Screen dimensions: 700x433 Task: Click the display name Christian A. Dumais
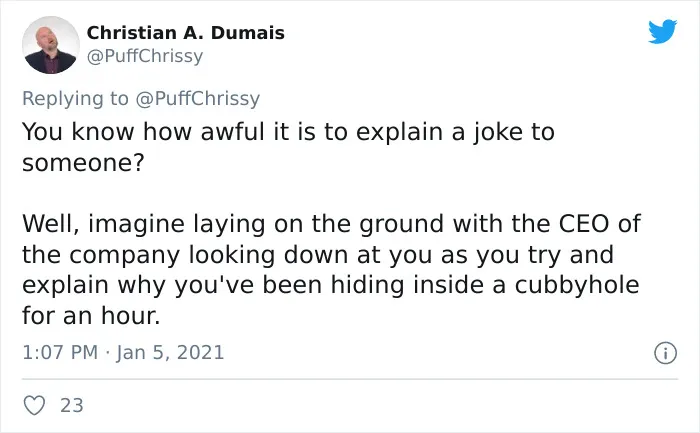click(185, 33)
